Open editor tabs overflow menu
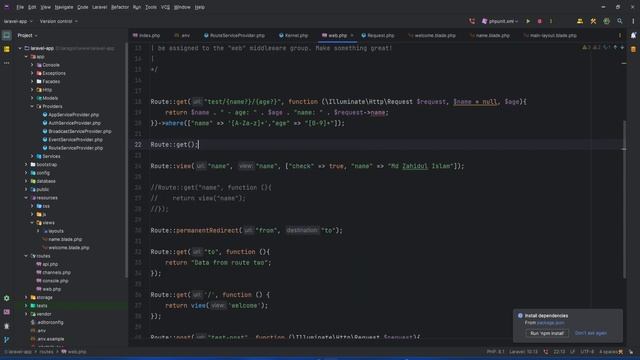This screenshot has width=640, height=360. pos(620,36)
